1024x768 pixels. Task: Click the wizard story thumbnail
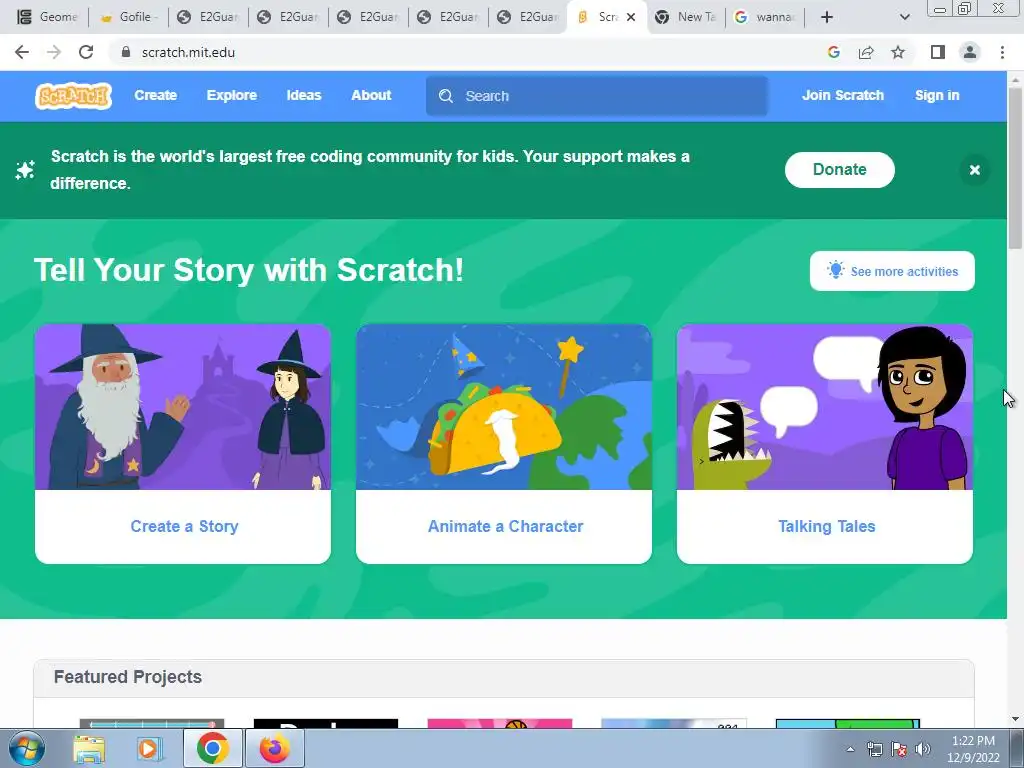183,407
